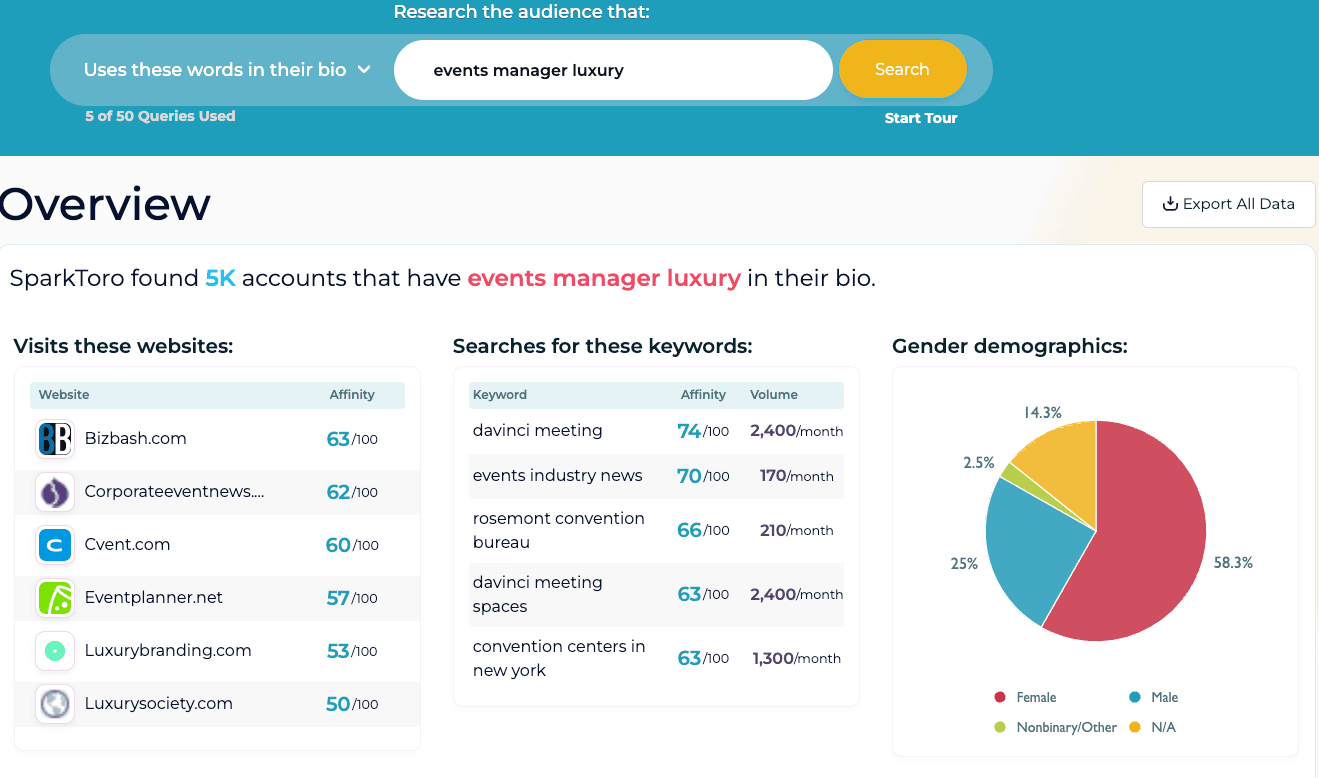Click the '5 of 50 Queries Used' text
Image resolution: width=1319 pixels, height=778 pixels.
click(160, 116)
